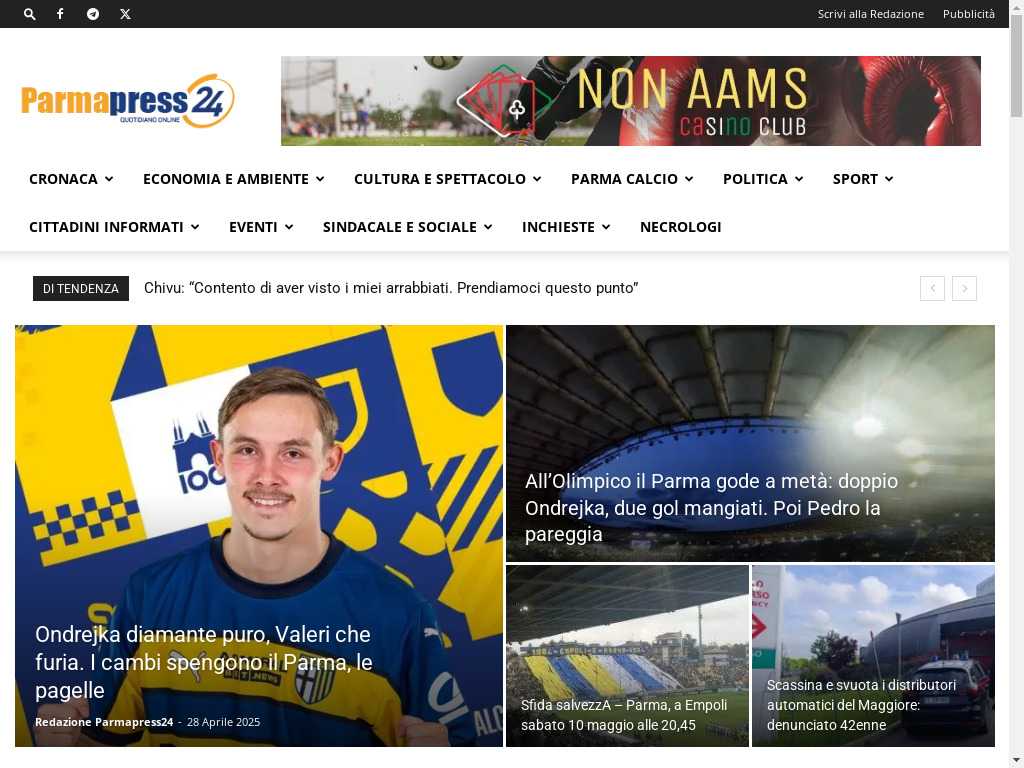
Task: Click Scrivi alla Redazione link
Action: (871, 14)
